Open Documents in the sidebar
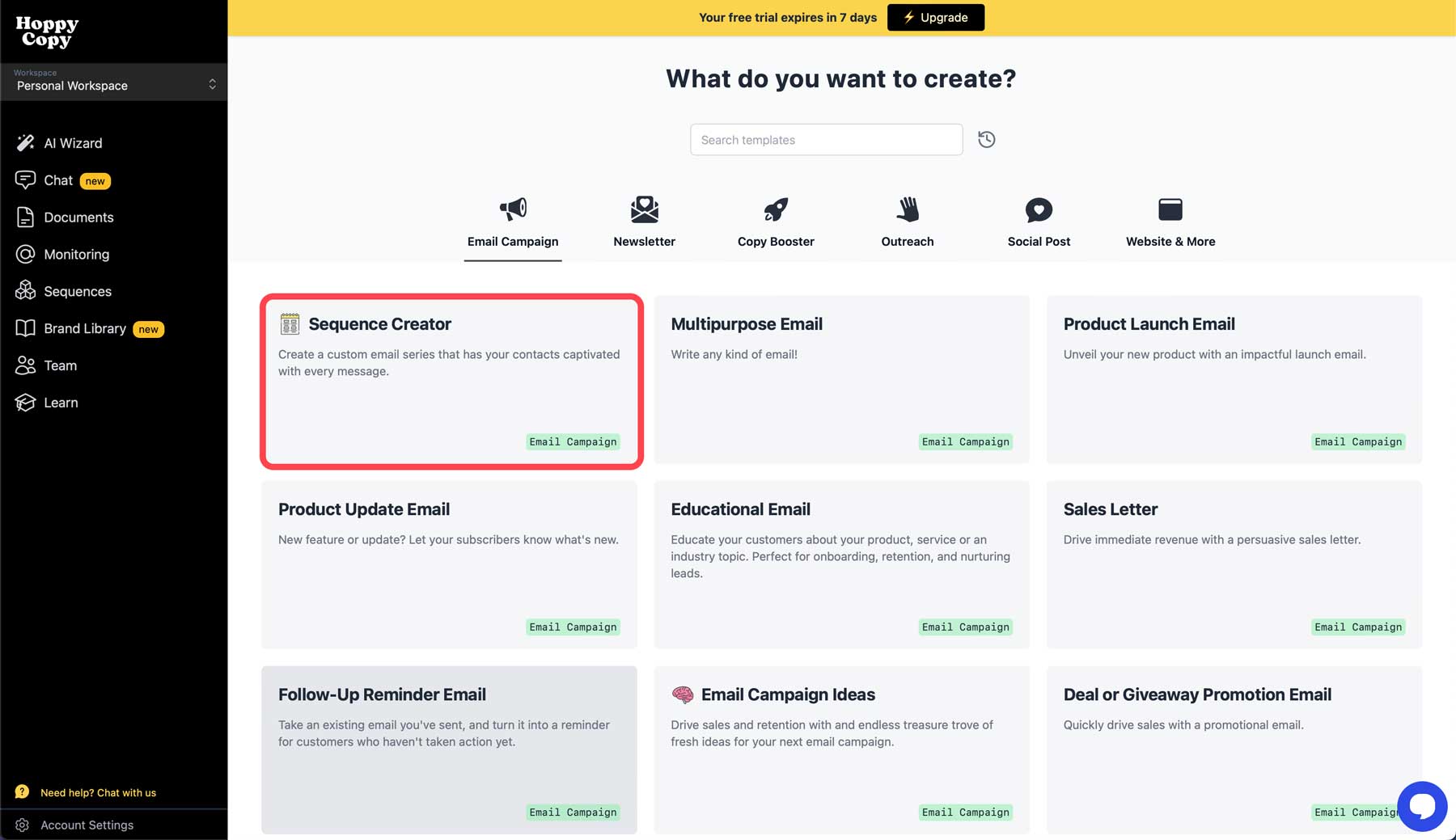This screenshot has height=840, width=1456. (x=78, y=217)
